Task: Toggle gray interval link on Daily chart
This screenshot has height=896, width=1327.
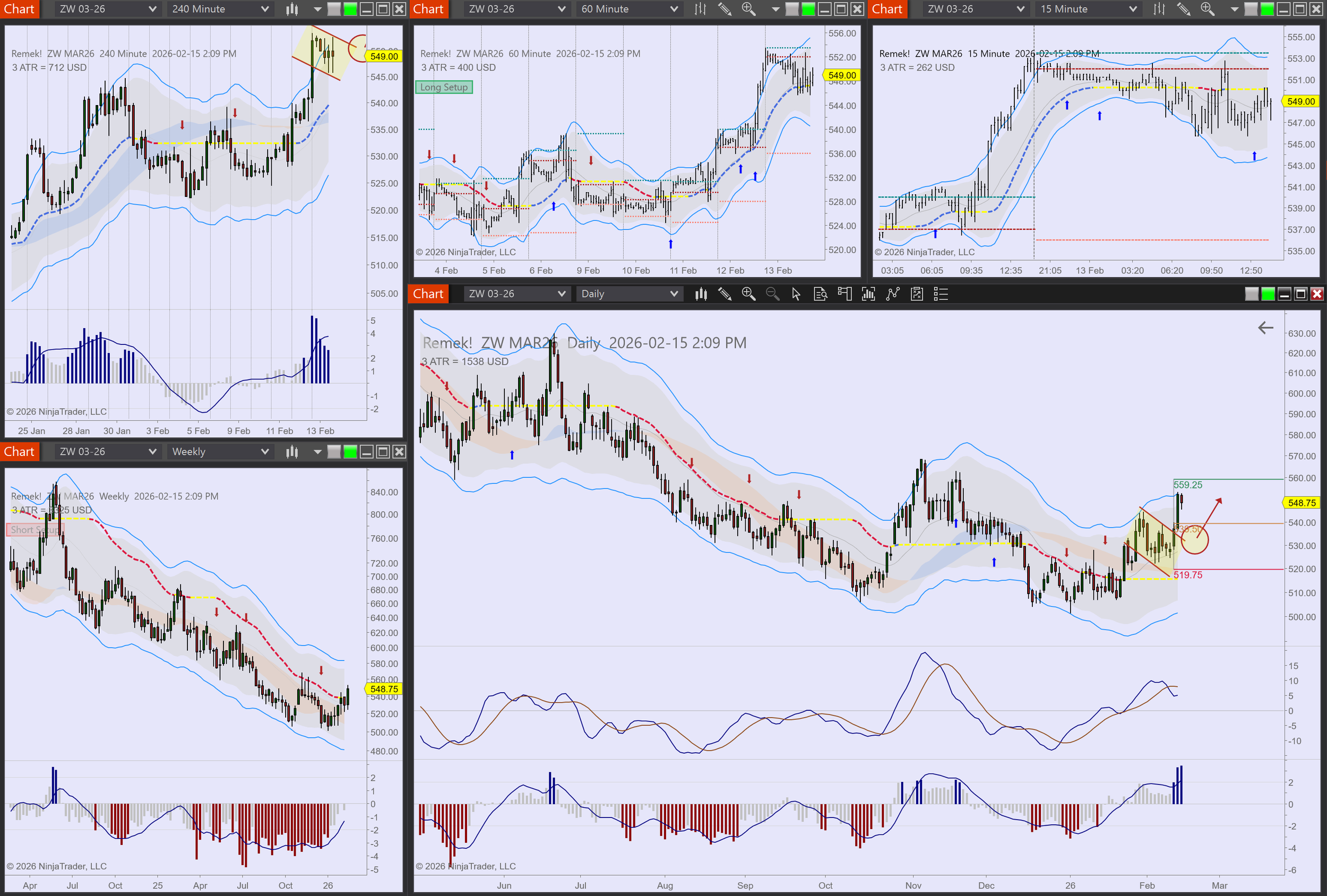Action: click(1251, 294)
